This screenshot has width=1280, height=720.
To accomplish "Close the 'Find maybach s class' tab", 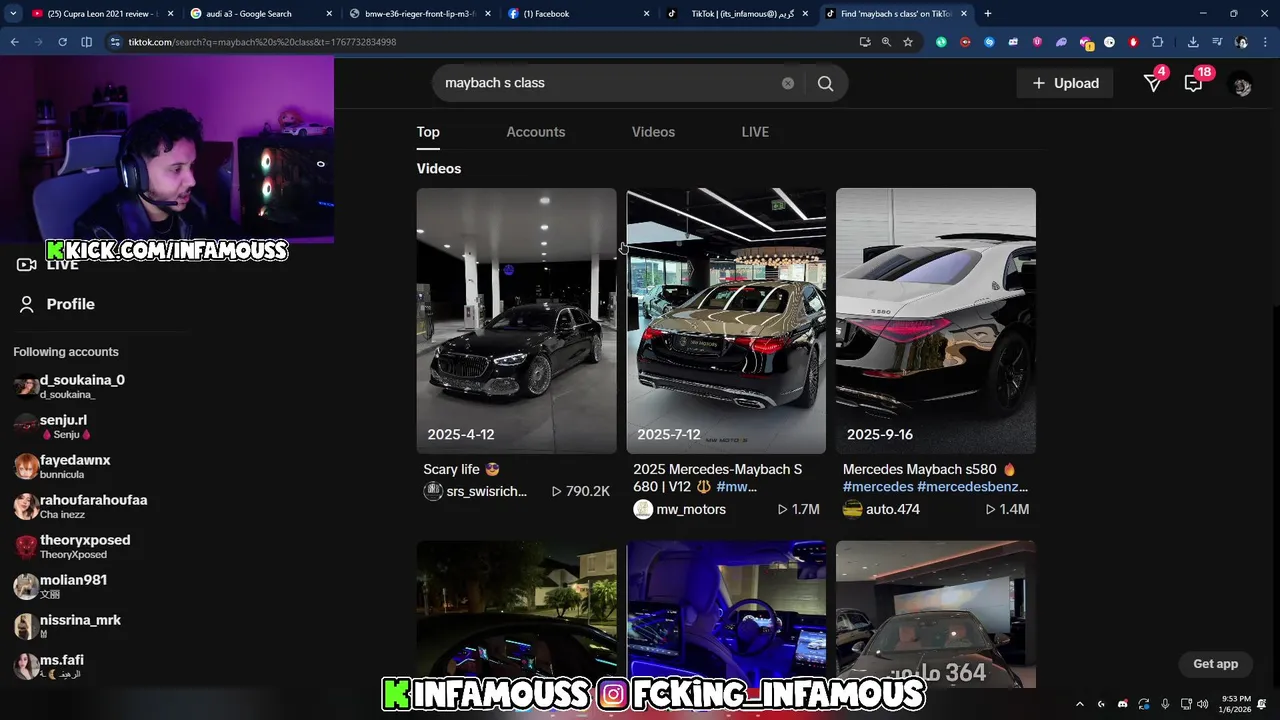I will [x=963, y=14].
